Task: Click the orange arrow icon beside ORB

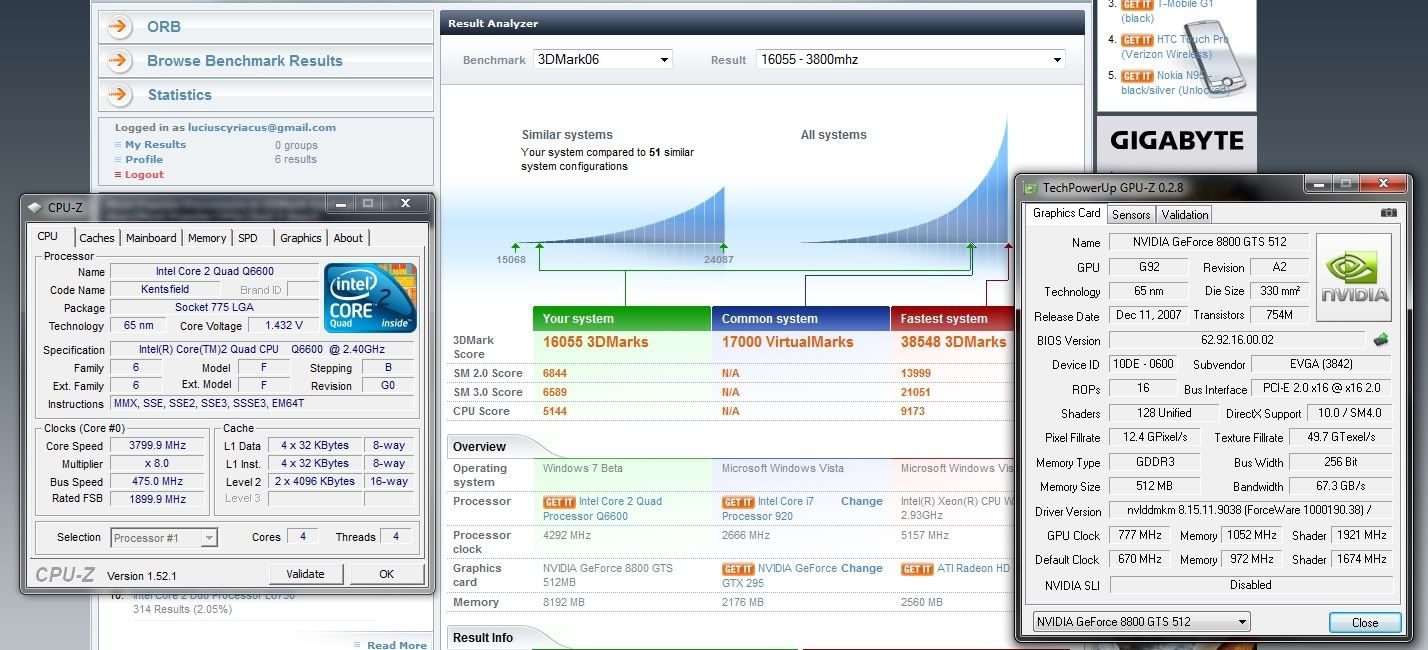Action: click(119, 27)
